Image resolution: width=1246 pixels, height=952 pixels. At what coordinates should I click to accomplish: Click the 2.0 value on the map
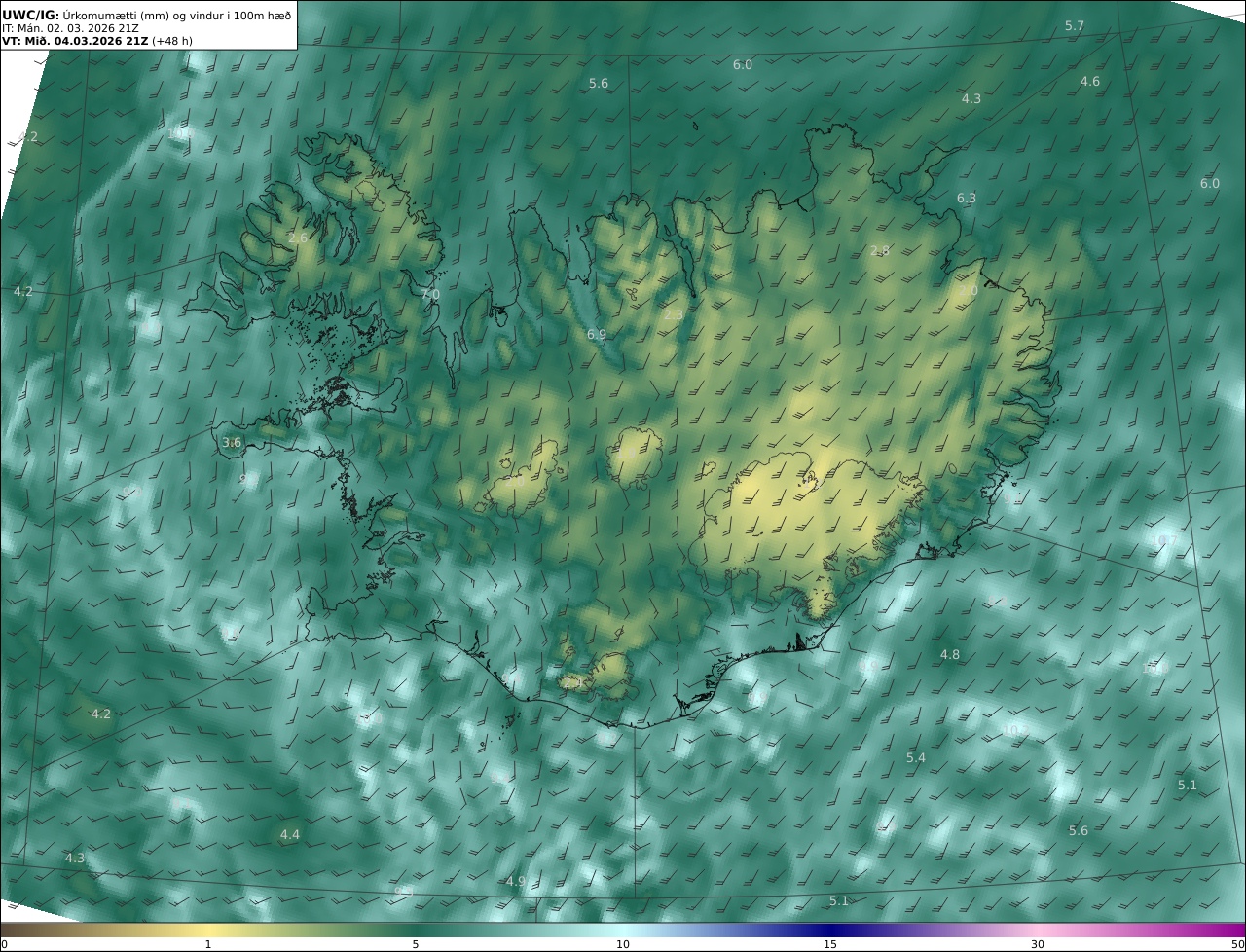[969, 292]
